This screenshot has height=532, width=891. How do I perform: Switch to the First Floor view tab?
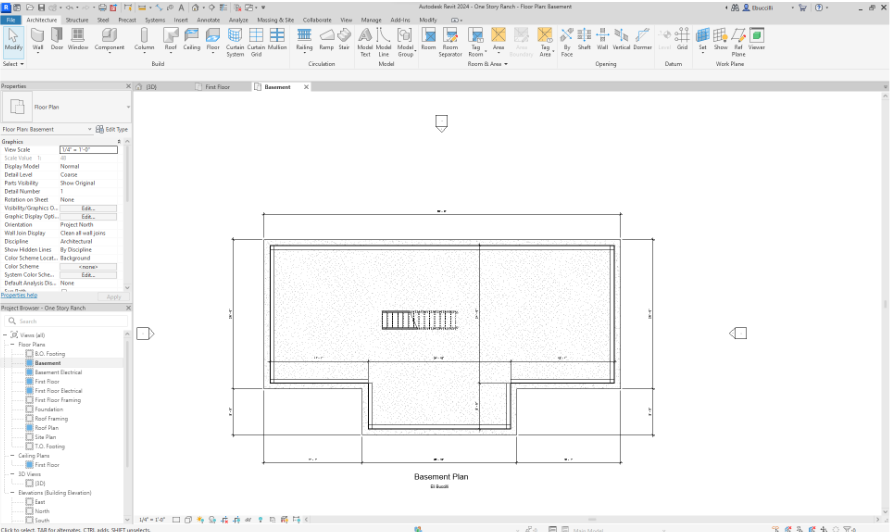pyautogui.click(x=218, y=87)
